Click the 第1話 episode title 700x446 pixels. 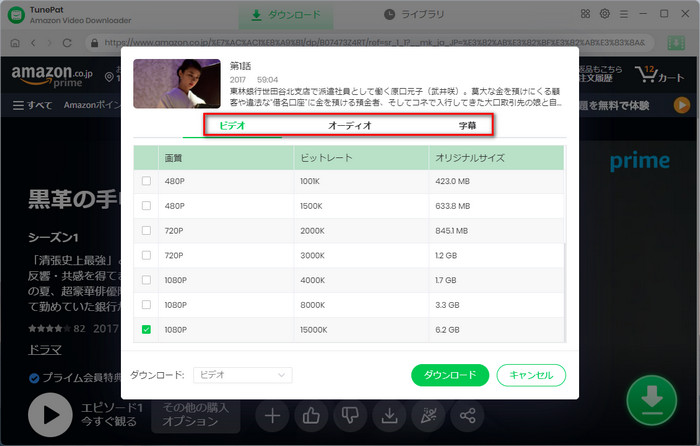(240, 66)
